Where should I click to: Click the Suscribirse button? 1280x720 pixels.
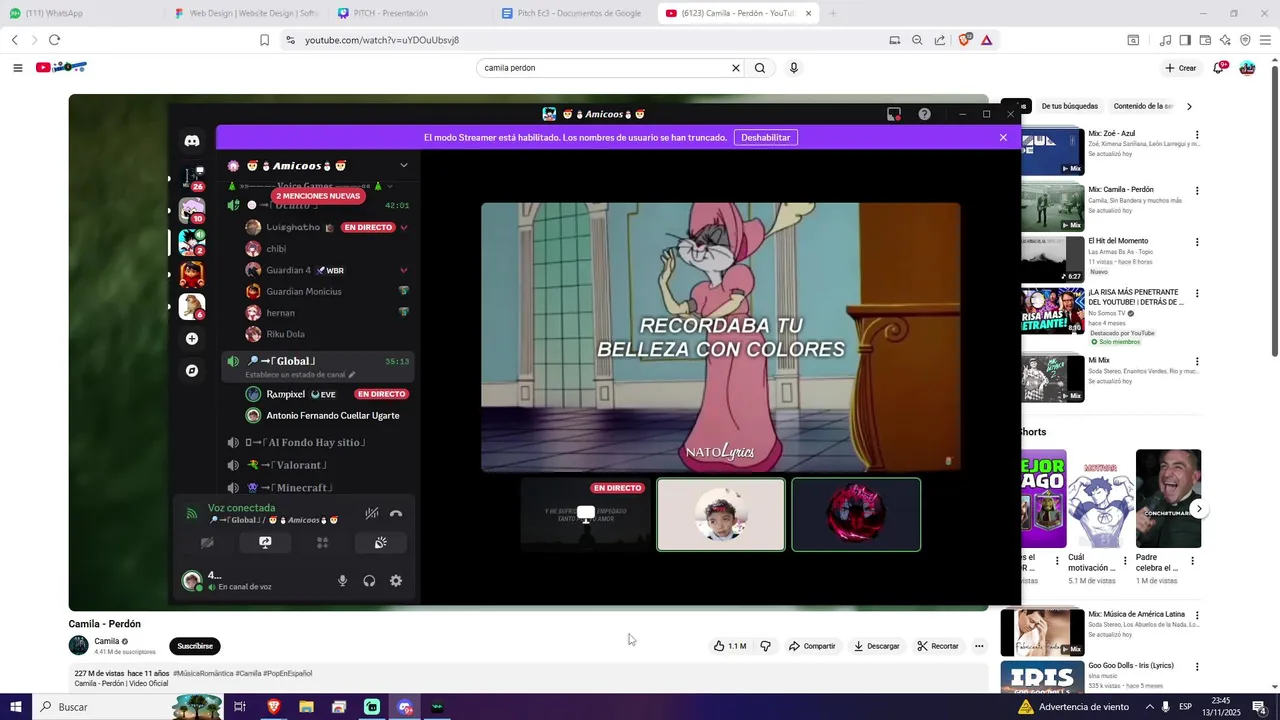click(x=195, y=646)
